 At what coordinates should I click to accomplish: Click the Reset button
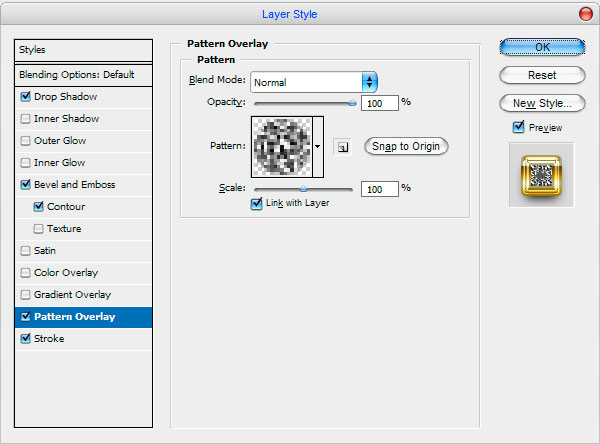point(542,75)
